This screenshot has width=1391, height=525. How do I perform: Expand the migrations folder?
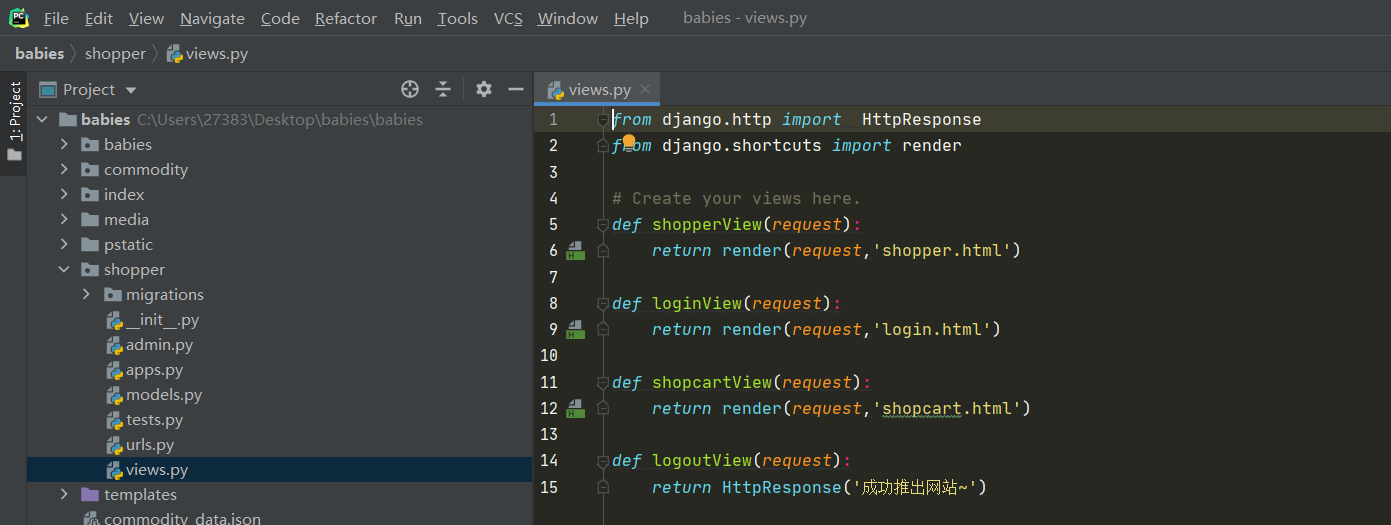click(86, 294)
